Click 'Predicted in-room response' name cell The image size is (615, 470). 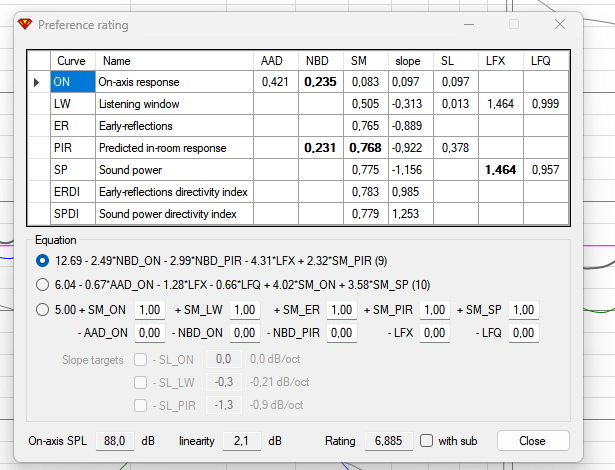click(175, 148)
